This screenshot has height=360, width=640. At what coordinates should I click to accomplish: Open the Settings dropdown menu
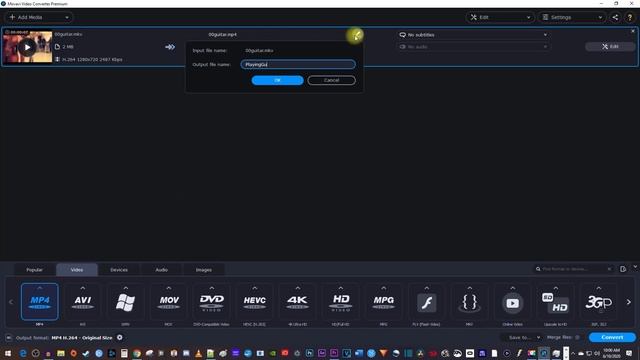tap(571, 17)
